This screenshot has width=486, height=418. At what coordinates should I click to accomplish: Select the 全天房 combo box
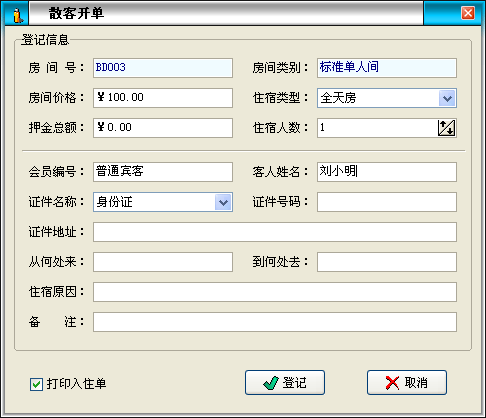click(387, 98)
